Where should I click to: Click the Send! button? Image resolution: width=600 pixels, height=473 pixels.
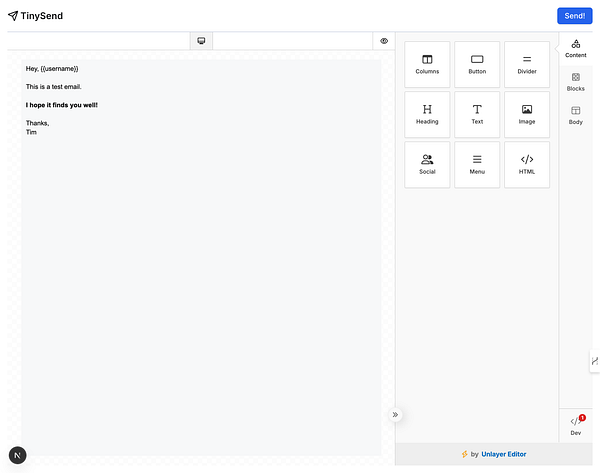[x=574, y=16]
